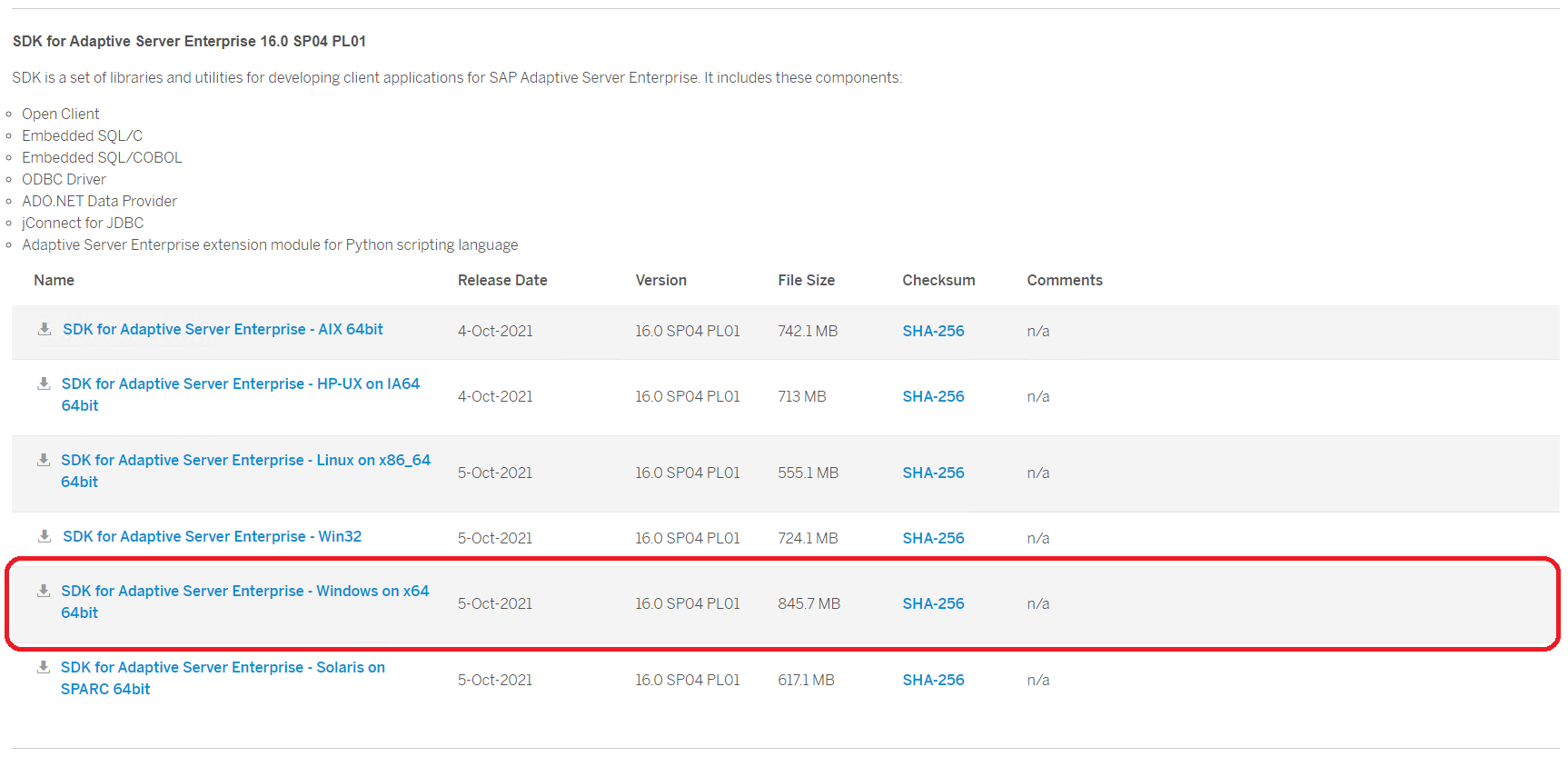
Task: Click the 5-Oct-2021 date in the Win32 row
Action: [x=495, y=538]
